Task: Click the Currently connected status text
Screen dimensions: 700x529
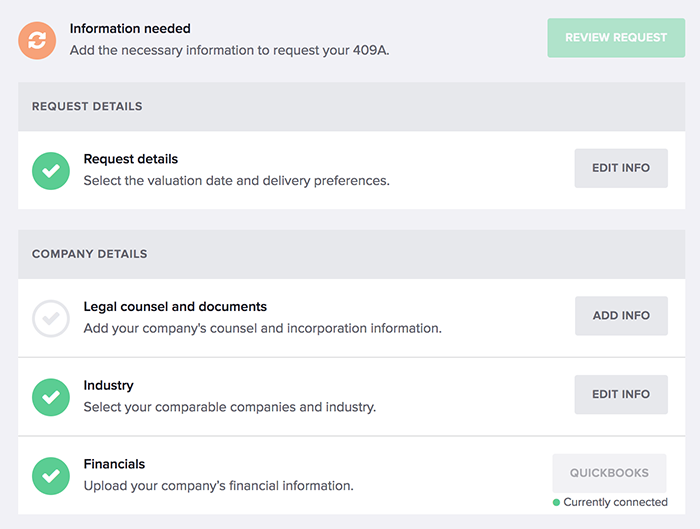Action: click(616, 502)
